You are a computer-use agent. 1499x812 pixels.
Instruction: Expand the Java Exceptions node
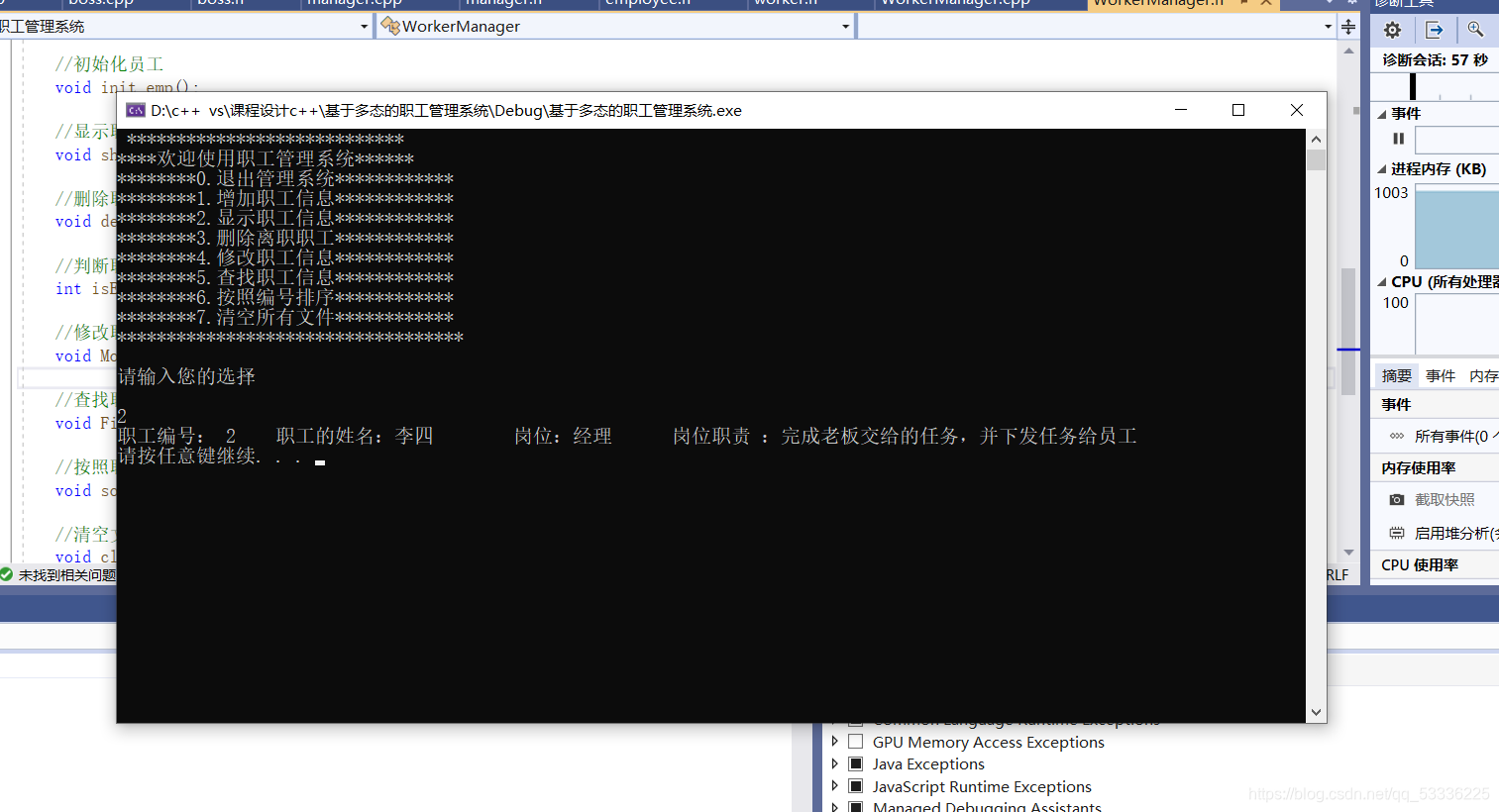pos(834,763)
